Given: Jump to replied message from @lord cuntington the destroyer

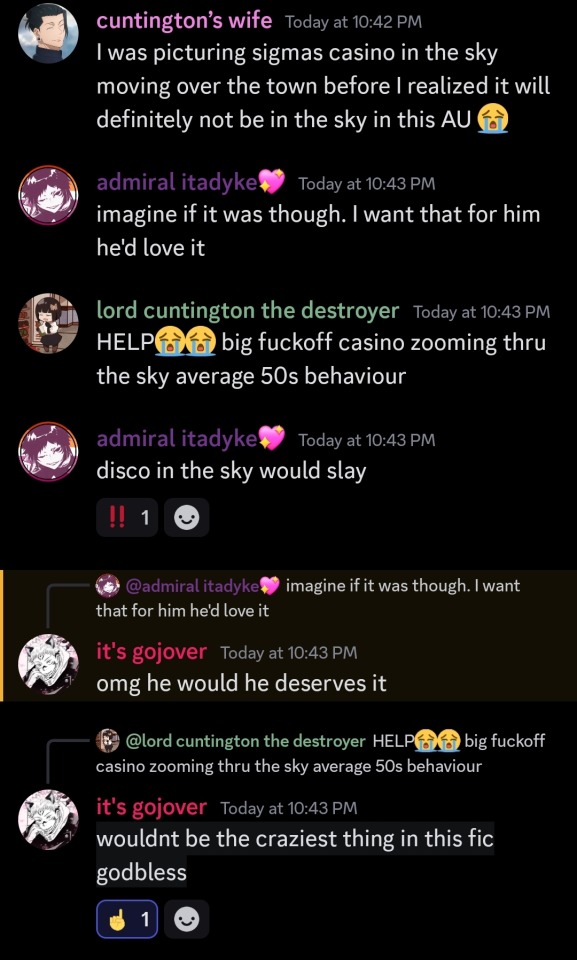Looking at the screenshot, I should click(x=320, y=753).
